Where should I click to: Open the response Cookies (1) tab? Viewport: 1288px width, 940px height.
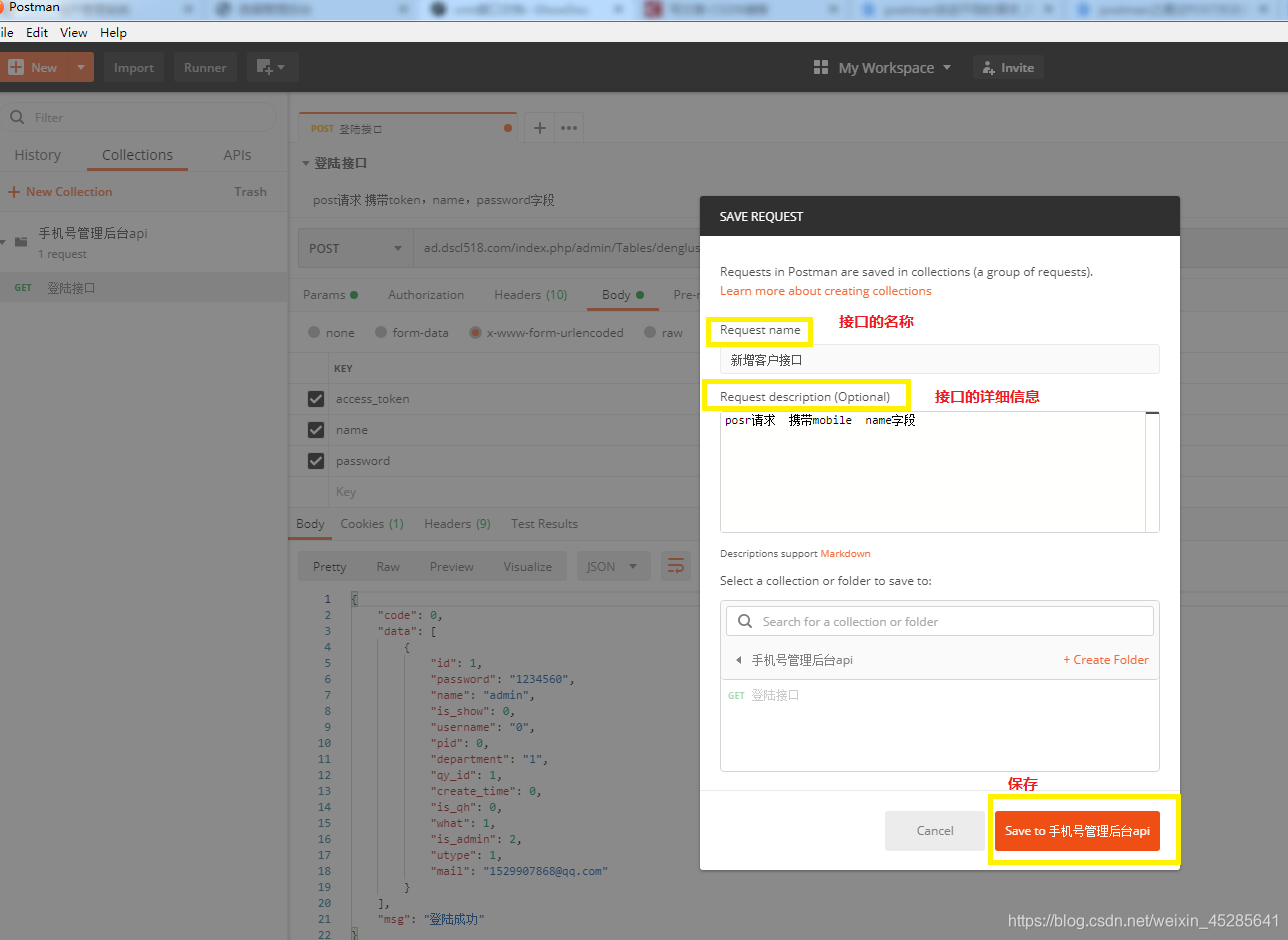tap(372, 524)
